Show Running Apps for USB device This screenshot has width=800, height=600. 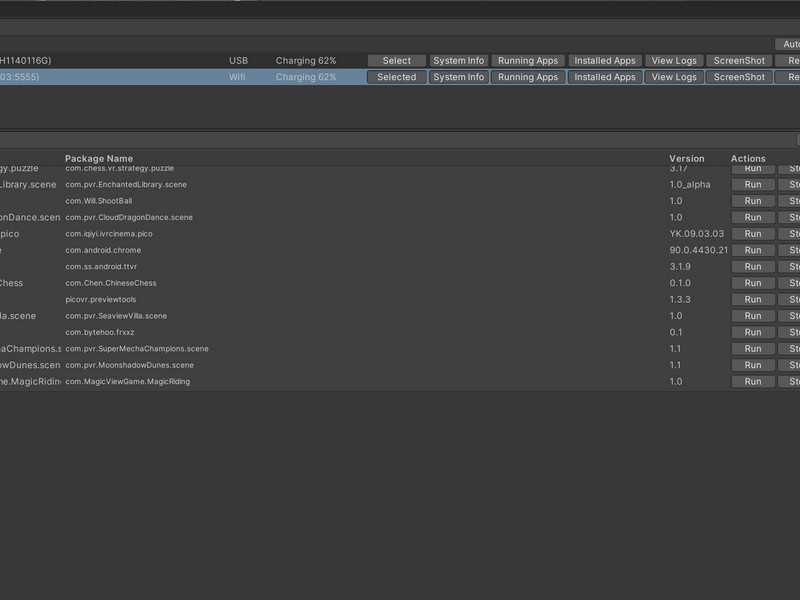(x=528, y=61)
